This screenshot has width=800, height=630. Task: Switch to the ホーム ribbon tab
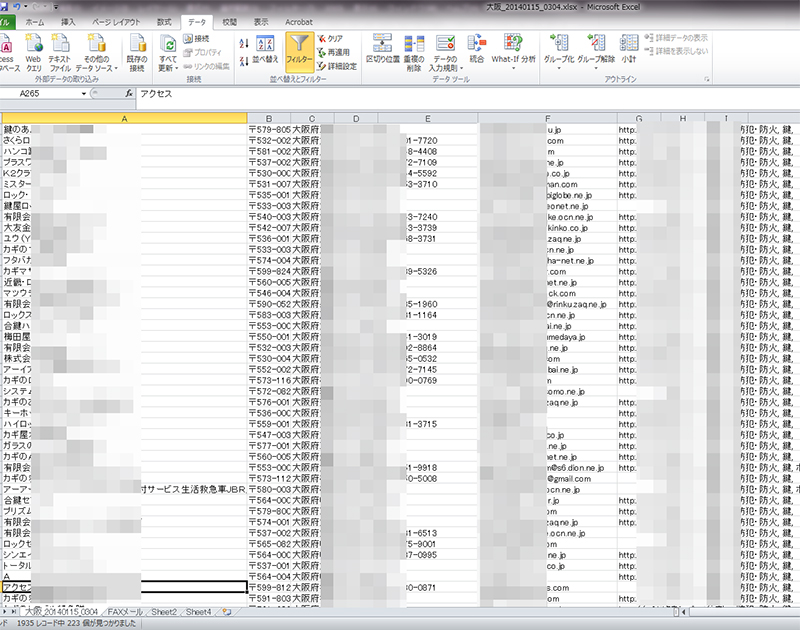tap(34, 21)
